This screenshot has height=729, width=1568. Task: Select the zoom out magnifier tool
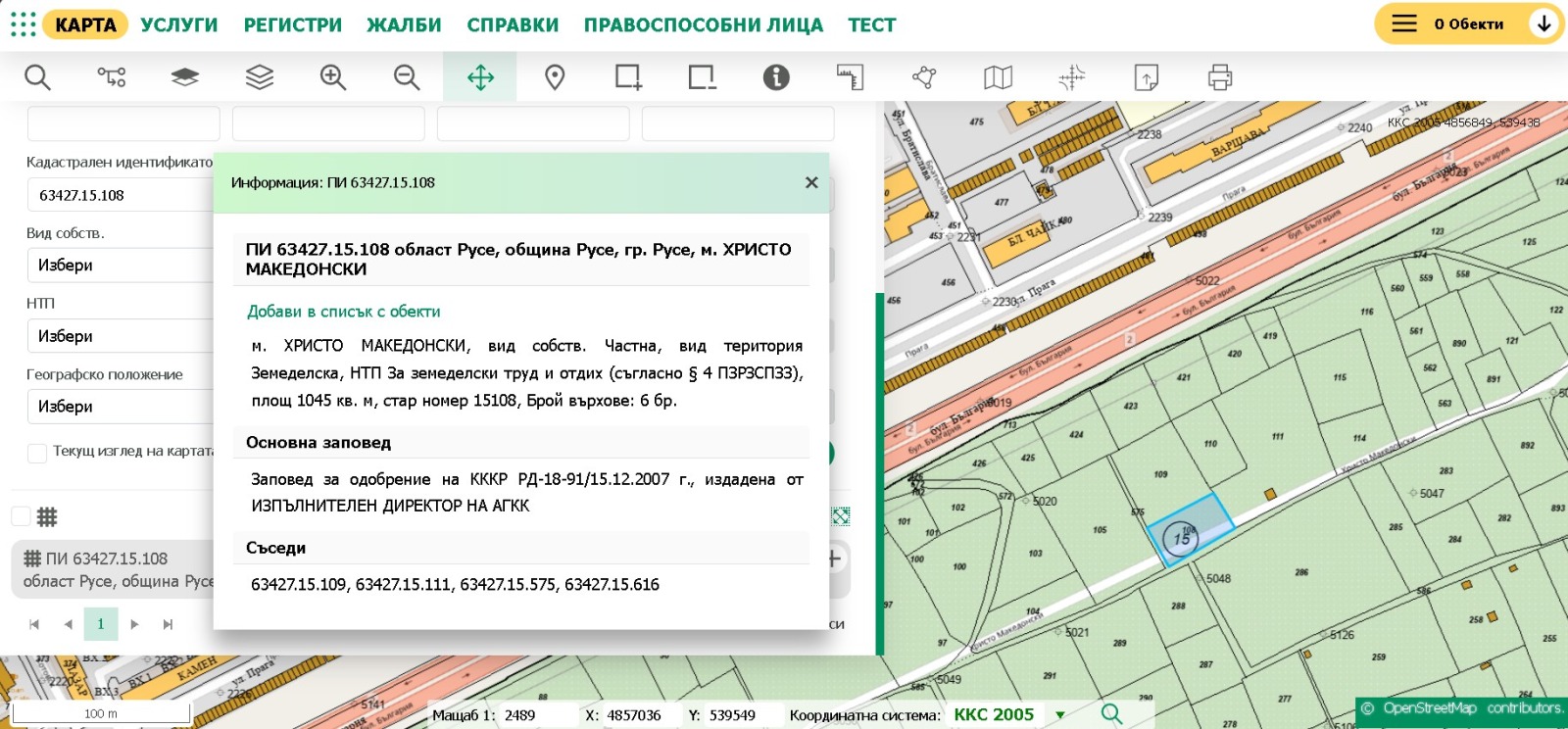[x=407, y=77]
